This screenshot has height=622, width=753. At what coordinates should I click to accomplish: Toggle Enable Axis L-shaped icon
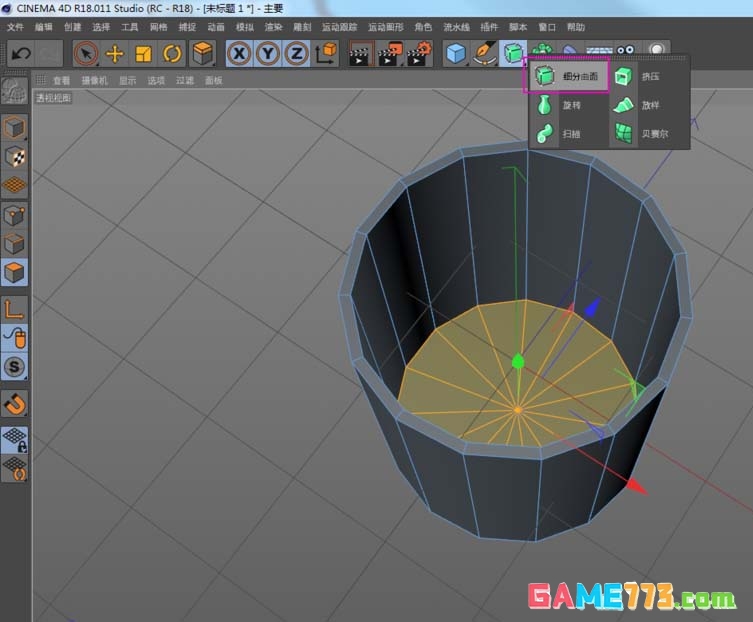coord(14,310)
